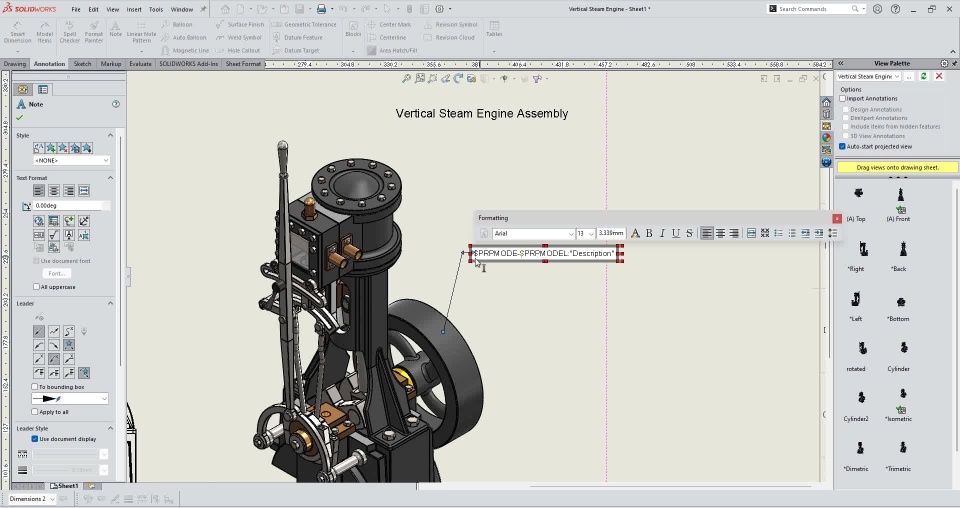960x508 pixels.
Task: Switch to the Sketch tab
Action: click(x=82, y=64)
